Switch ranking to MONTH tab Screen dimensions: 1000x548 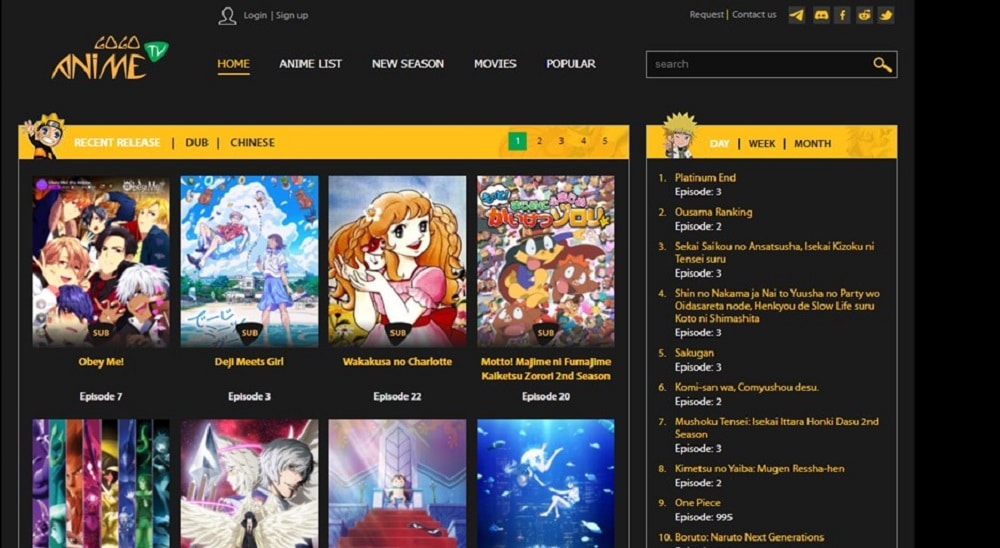pyautogui.click(x=812, y=144)
